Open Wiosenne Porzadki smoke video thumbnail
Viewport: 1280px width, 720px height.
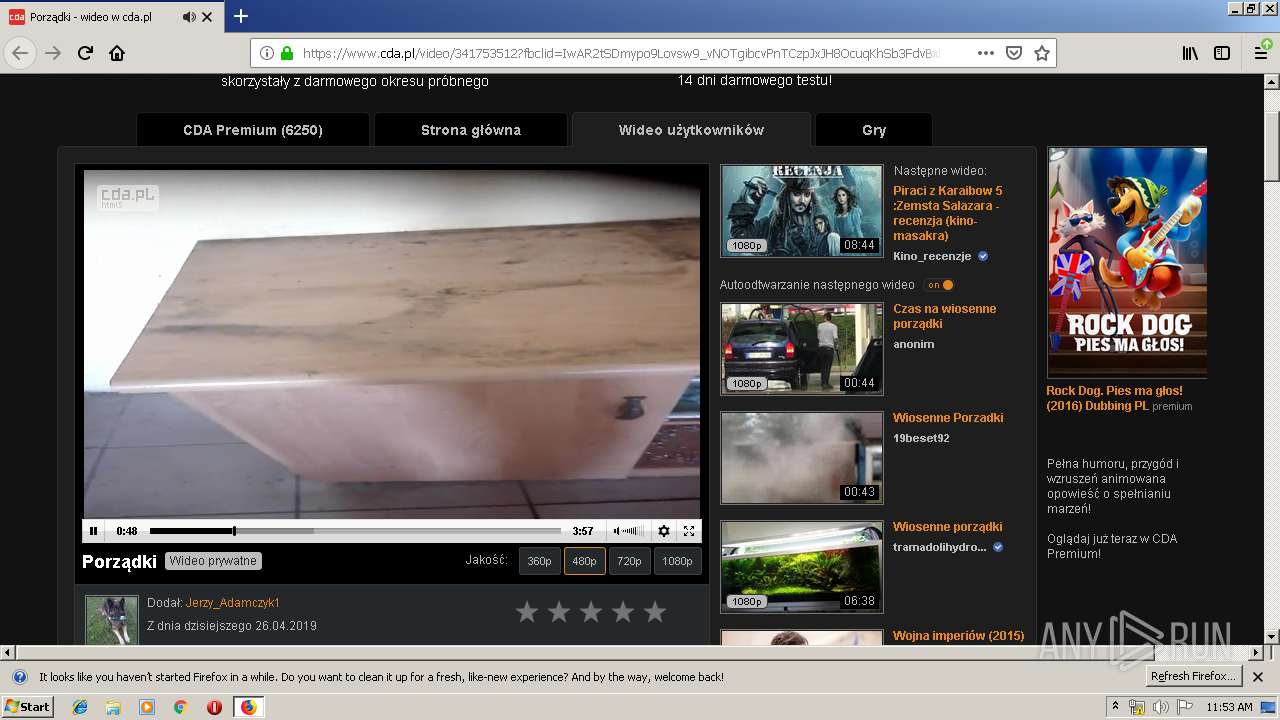tap(802, 458)
